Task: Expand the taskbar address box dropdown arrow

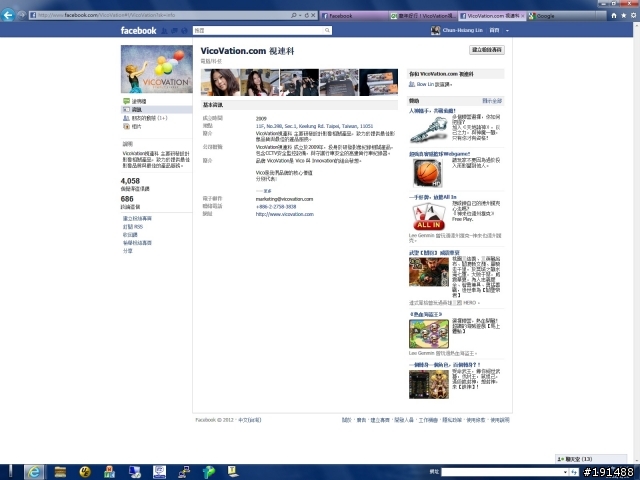Action: click(565, 472)
